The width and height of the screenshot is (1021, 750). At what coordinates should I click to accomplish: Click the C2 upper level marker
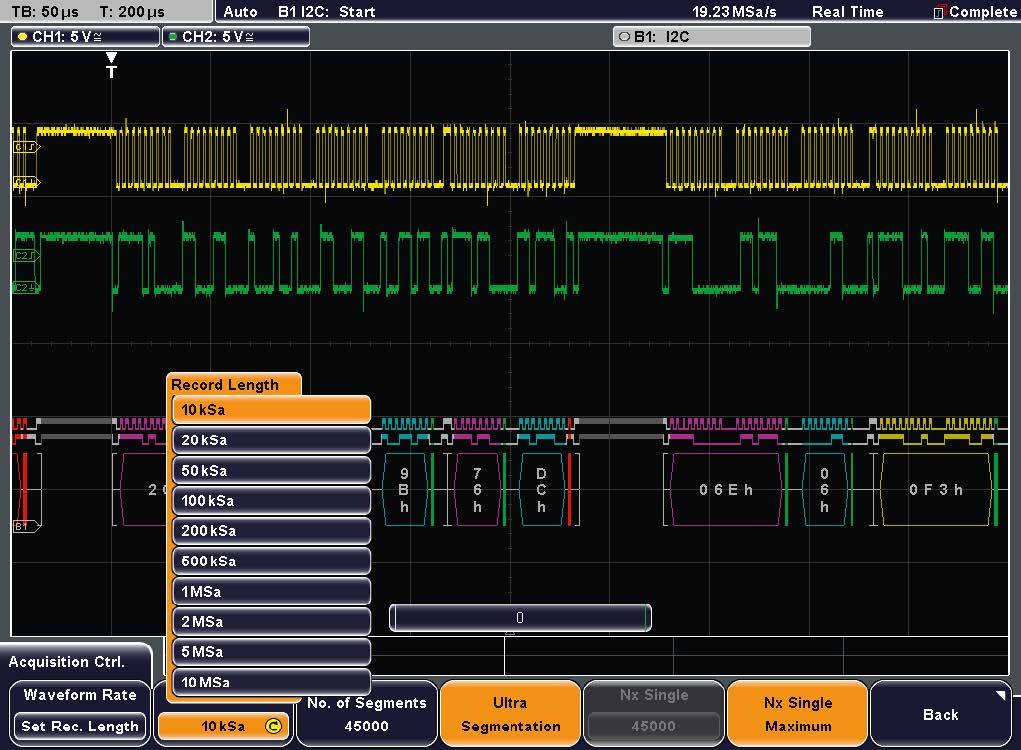click(x=27, y=255)
